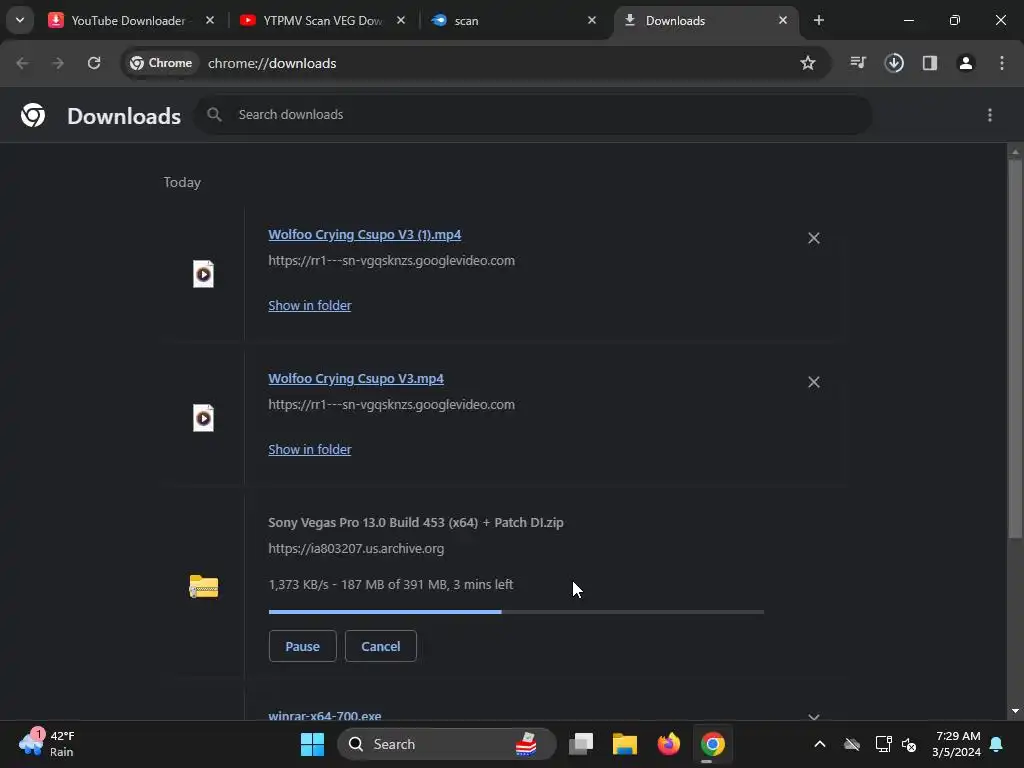Open the toolbar downloads bubble icon
This screenshot has width=1024, height=768.
[x=894, y=63]
